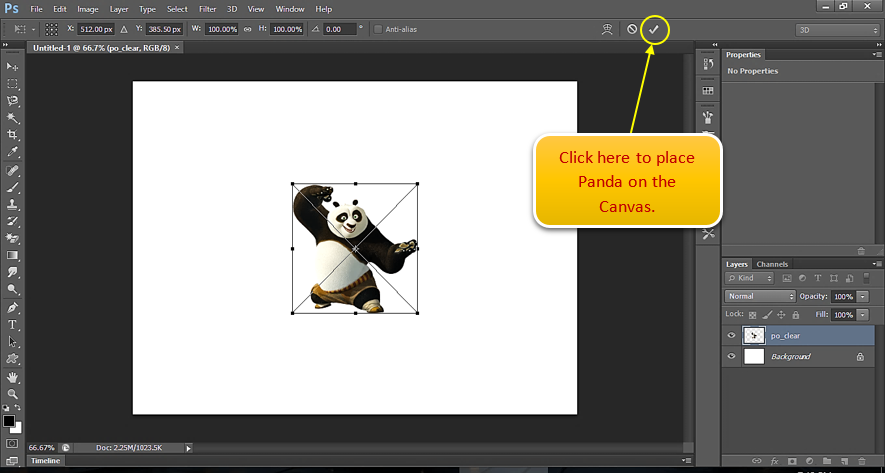The image size is (885, 473).
Task: Select the Path Selection tool
Action: [12, 341]
